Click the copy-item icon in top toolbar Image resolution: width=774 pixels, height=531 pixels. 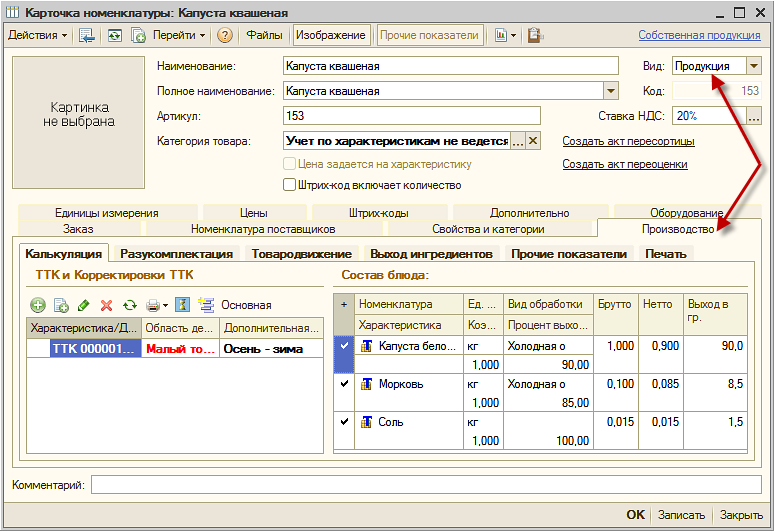coord(138,36)
